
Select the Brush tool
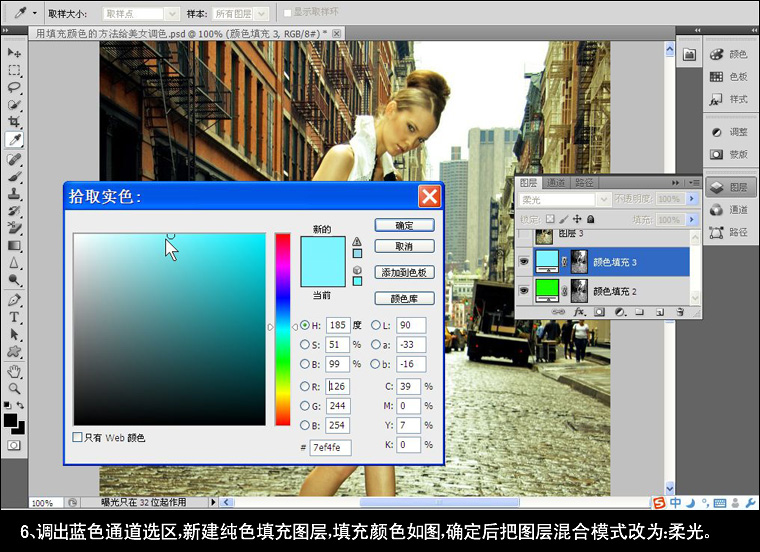(14, 176)
